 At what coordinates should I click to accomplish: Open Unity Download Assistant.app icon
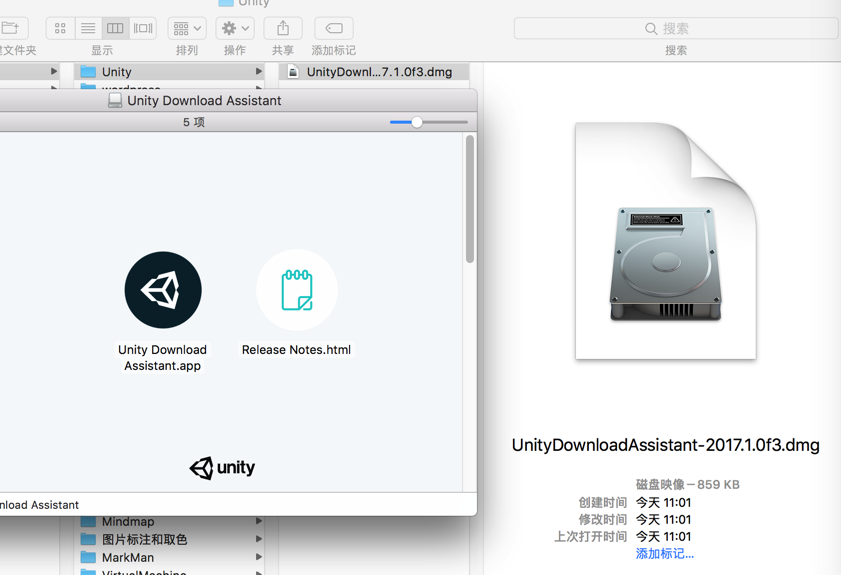[x=163, y=290]
